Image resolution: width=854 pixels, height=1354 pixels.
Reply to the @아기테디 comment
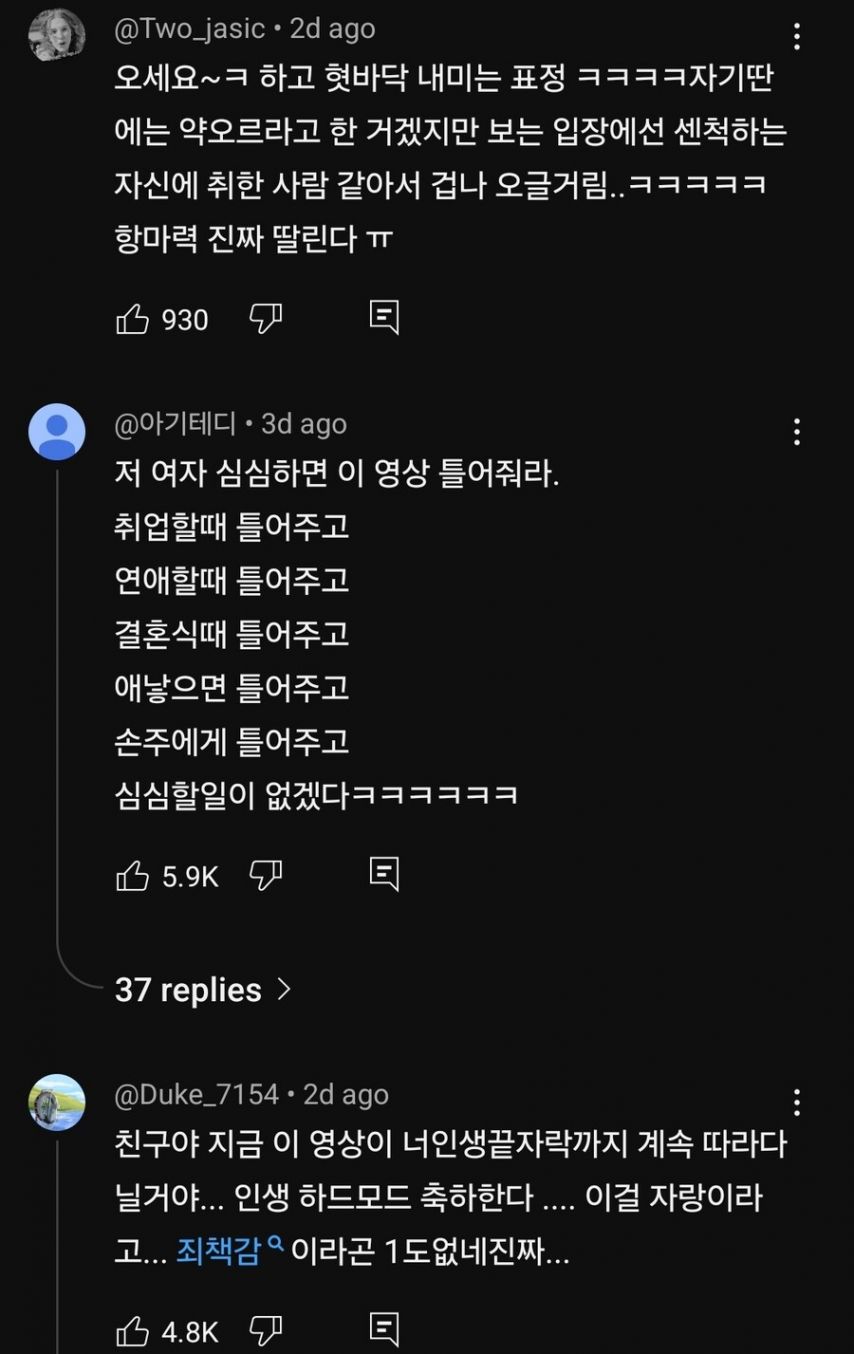(384, 875)
